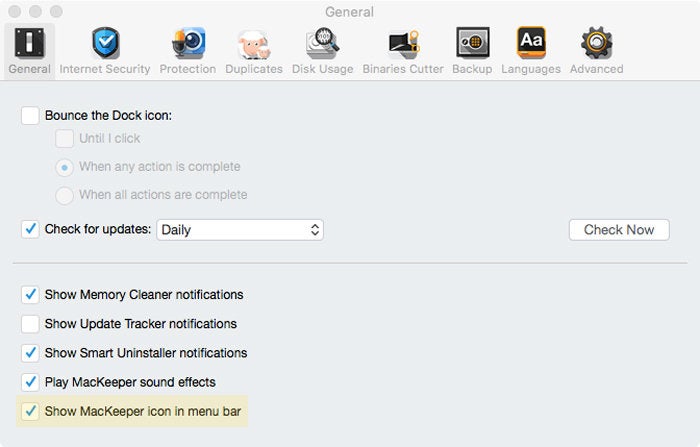Close the General preferences window
Image resolution: width=700 pixels, height=447 pixels.
tap(15, 11)
